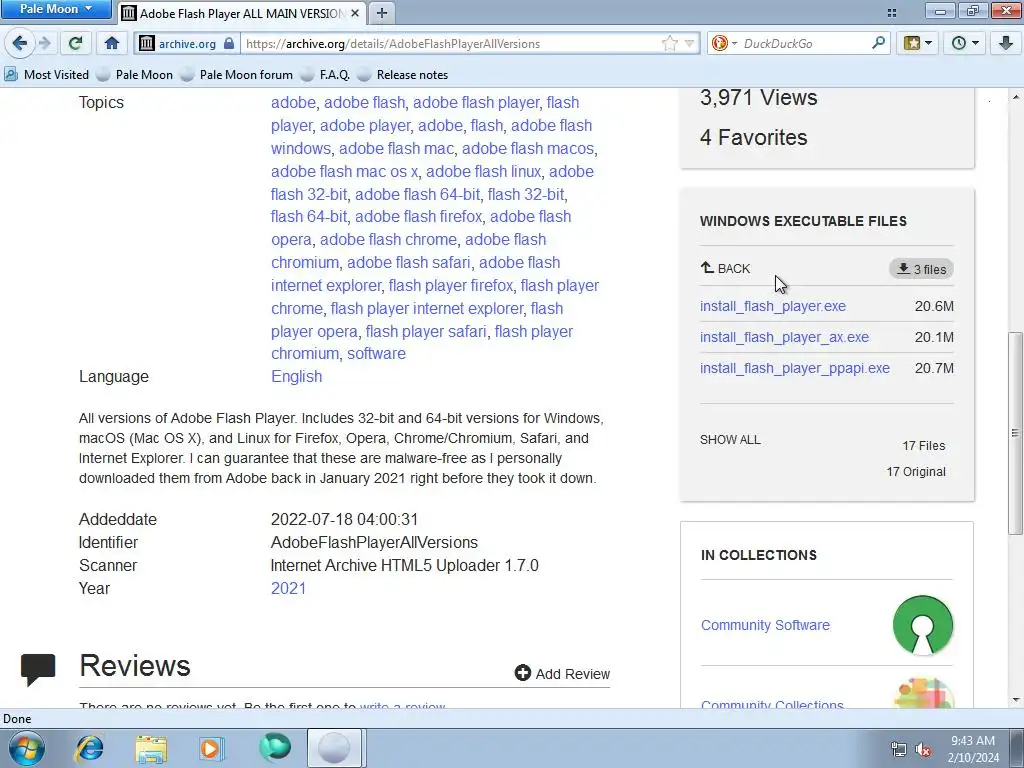The width and height of the screenshot is (1024, 768).
Task: Click the 3 files download button
Action: 921,269
